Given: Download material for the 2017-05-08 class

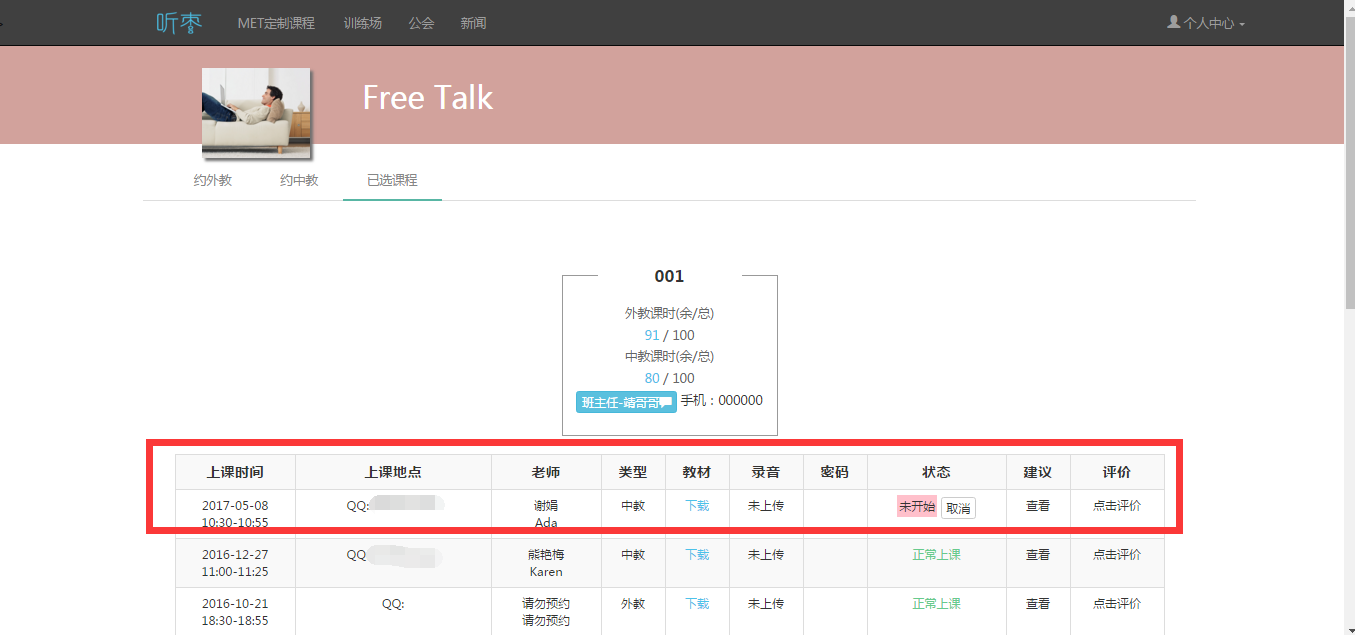Looking at the screenshot, I should [x=697, y=506].
